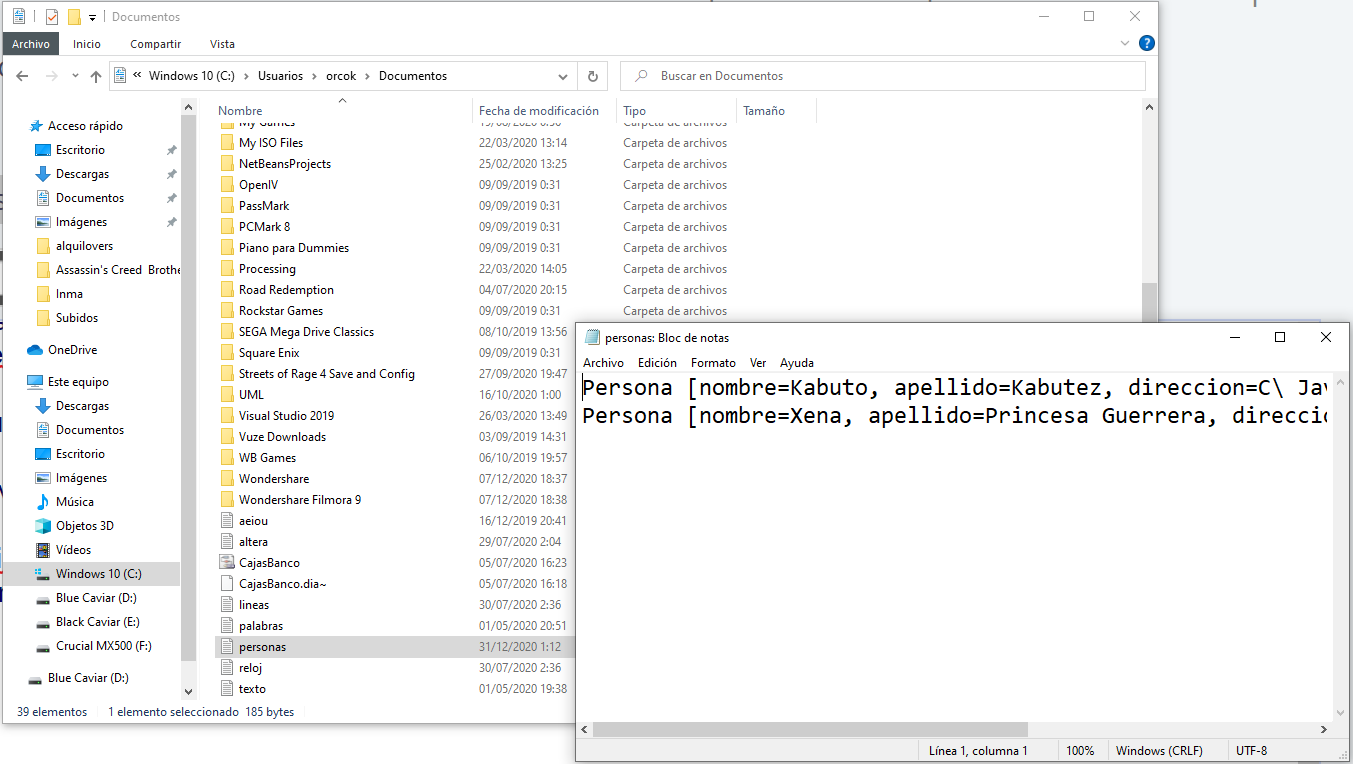Click the texto file icon

(227, 689)
